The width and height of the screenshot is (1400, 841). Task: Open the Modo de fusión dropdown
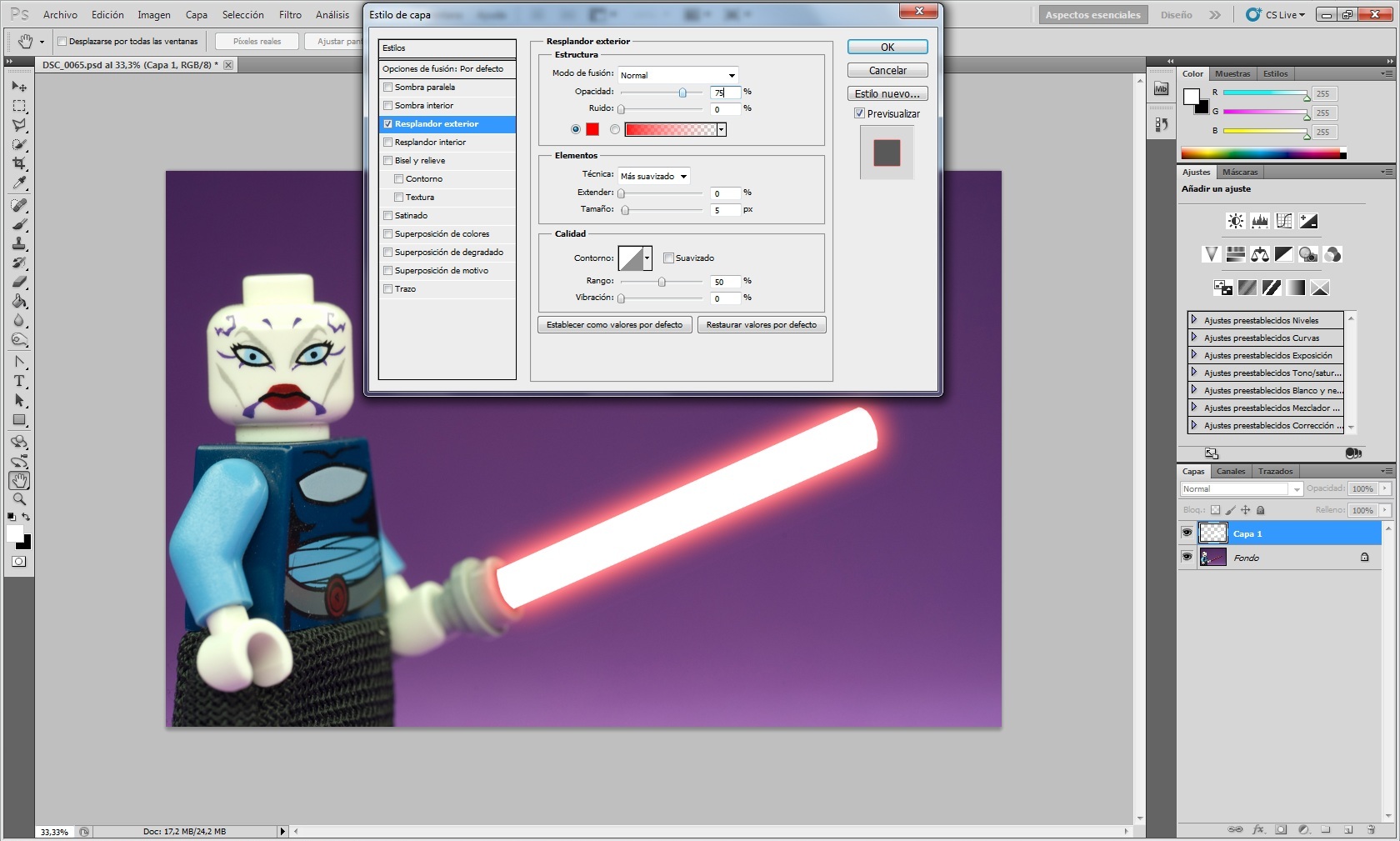click(x=677, y=75)
